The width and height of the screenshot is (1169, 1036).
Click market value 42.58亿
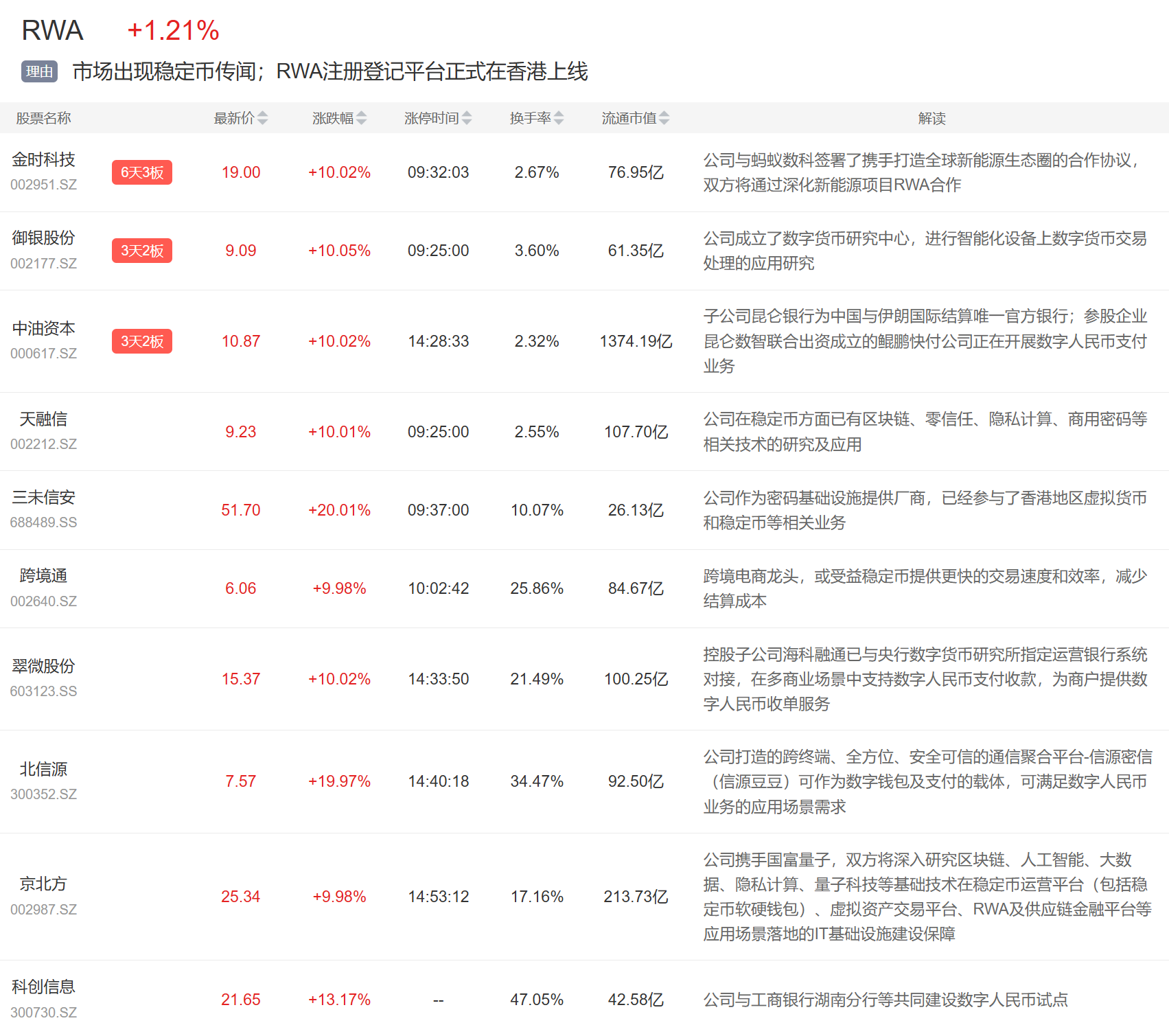636,1000
